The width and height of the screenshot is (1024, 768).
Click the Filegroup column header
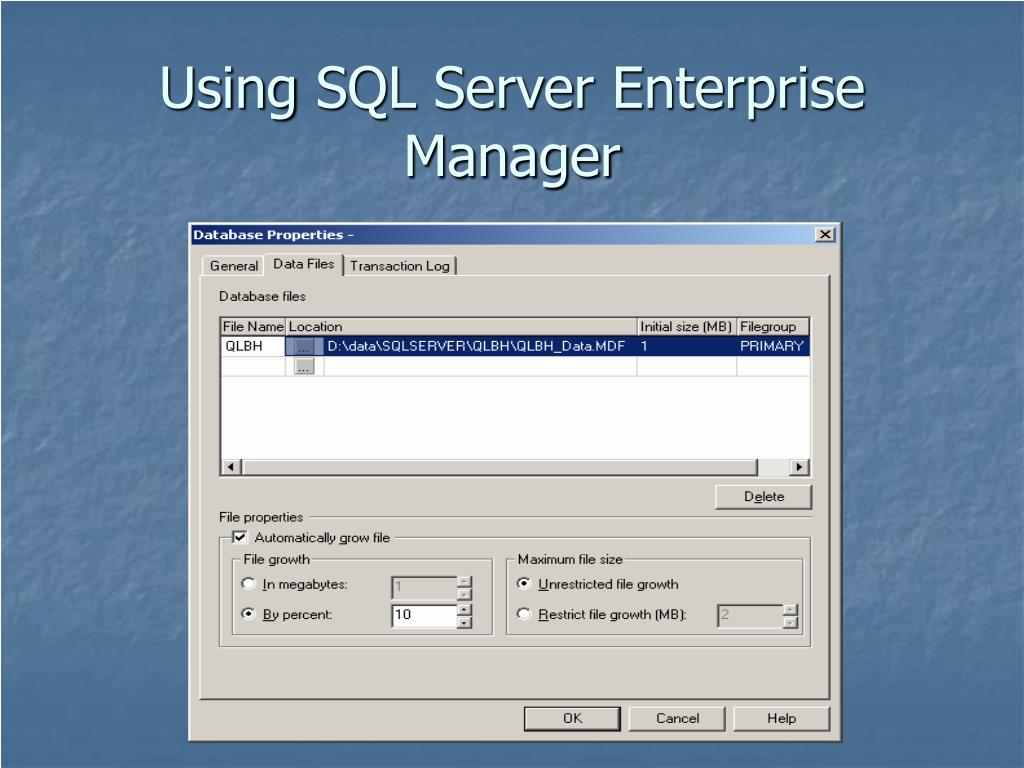(x=773, y=327)
